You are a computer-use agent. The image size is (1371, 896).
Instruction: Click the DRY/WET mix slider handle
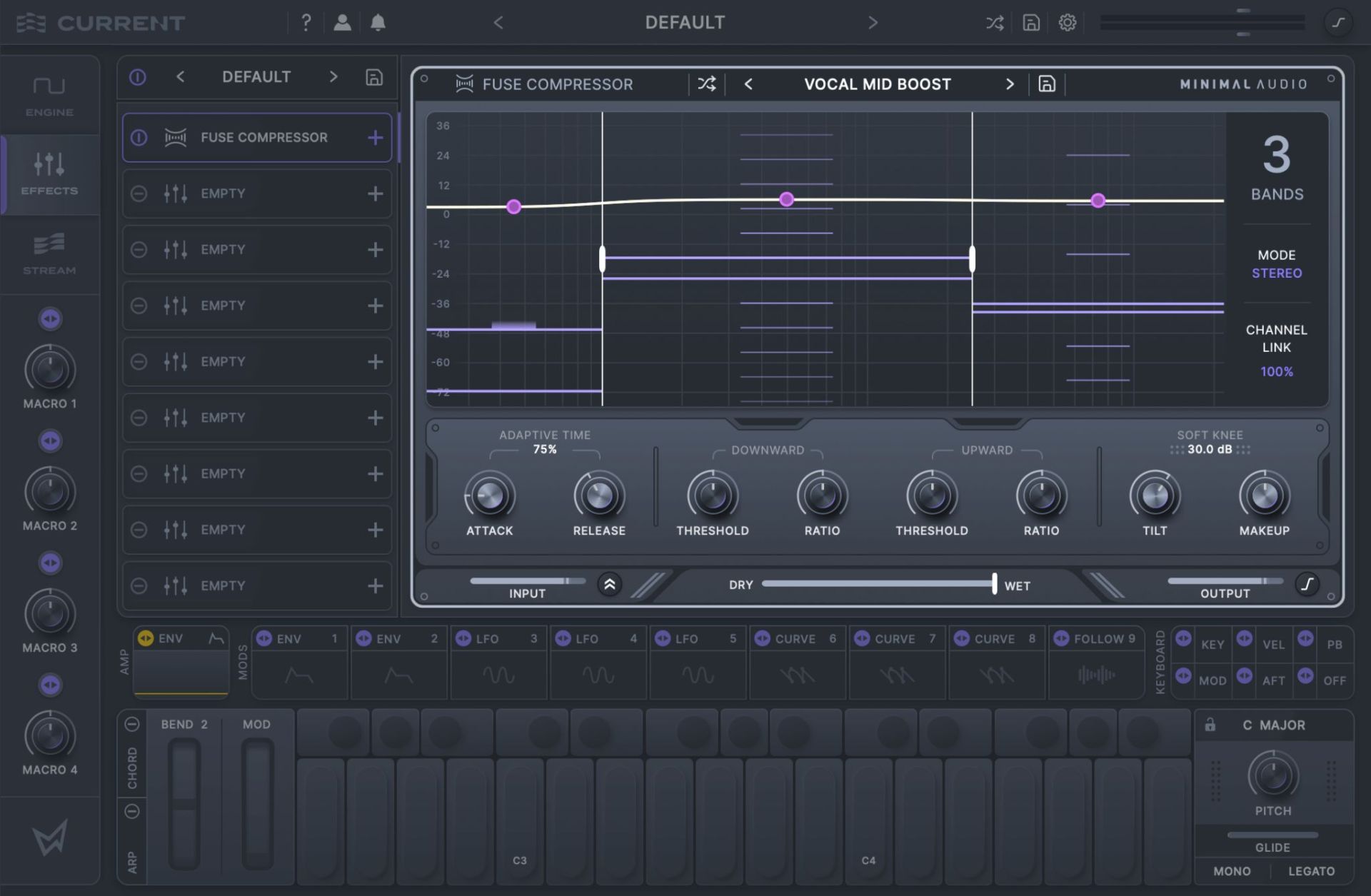(994, 583)
